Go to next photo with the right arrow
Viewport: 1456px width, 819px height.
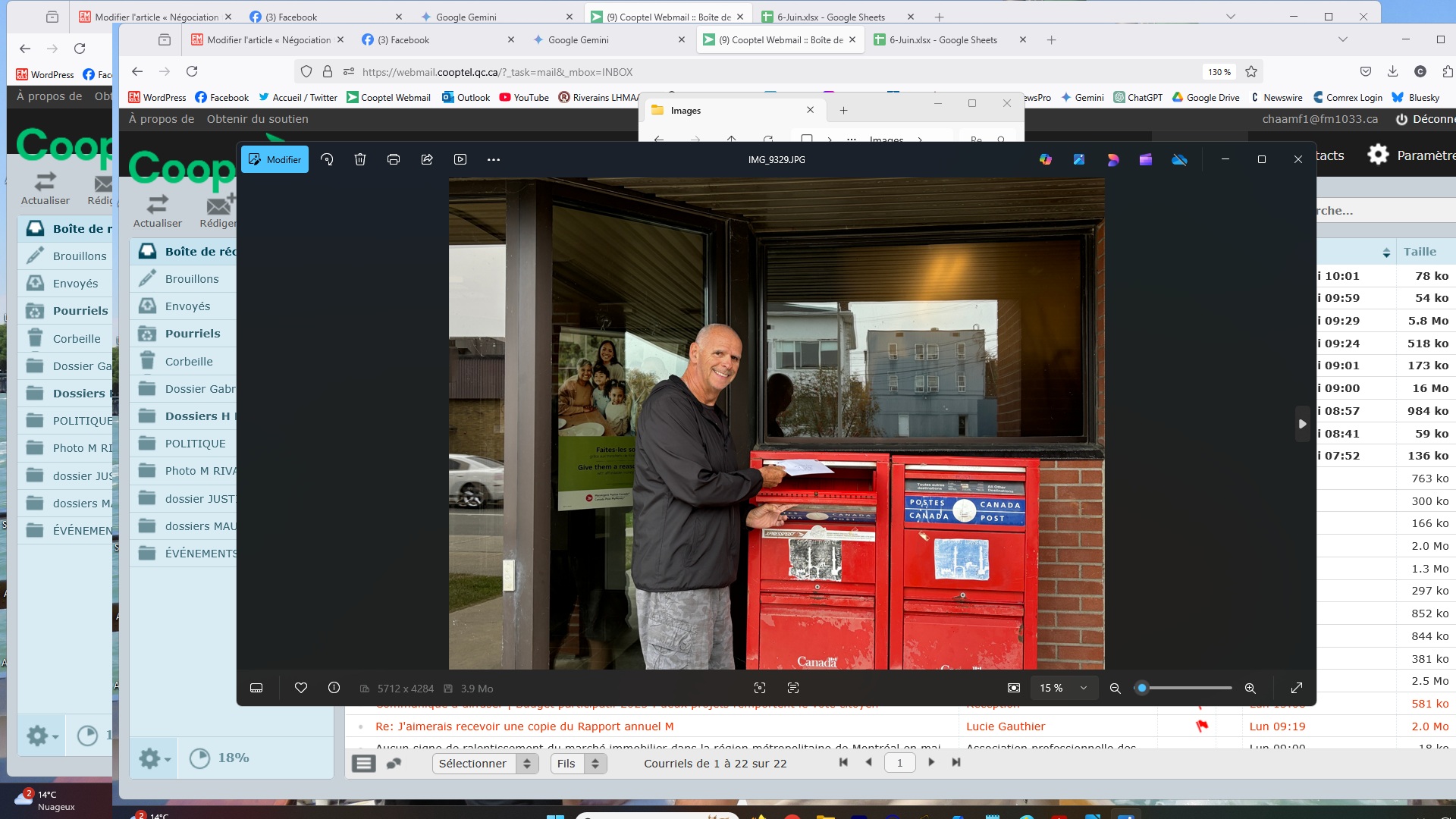(x=1302, y=424)
